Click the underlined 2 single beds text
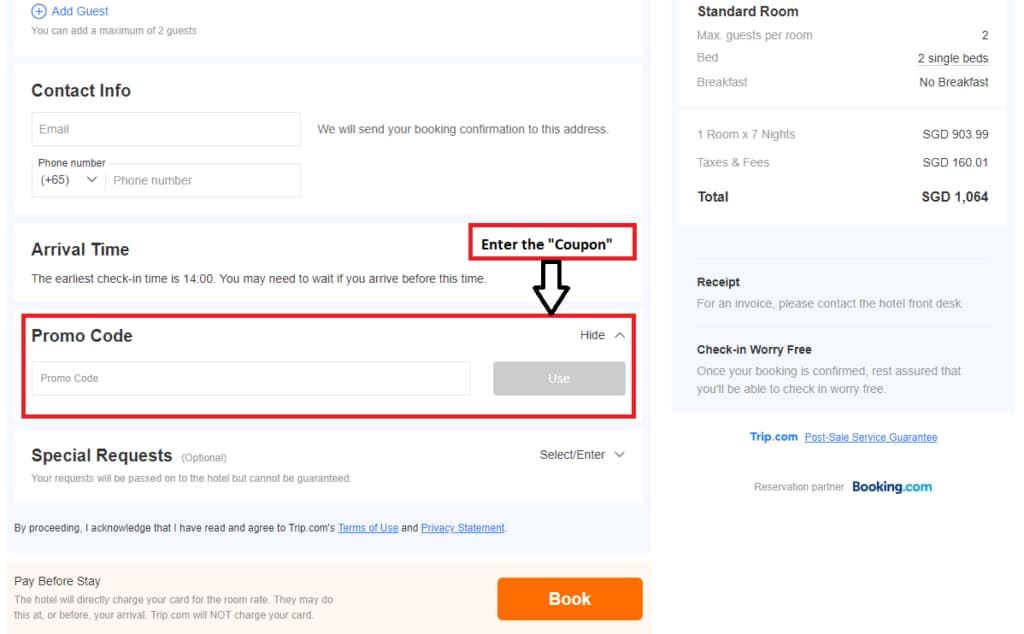This screenshot has height=634, width=1024. click(x=952, y=58)
